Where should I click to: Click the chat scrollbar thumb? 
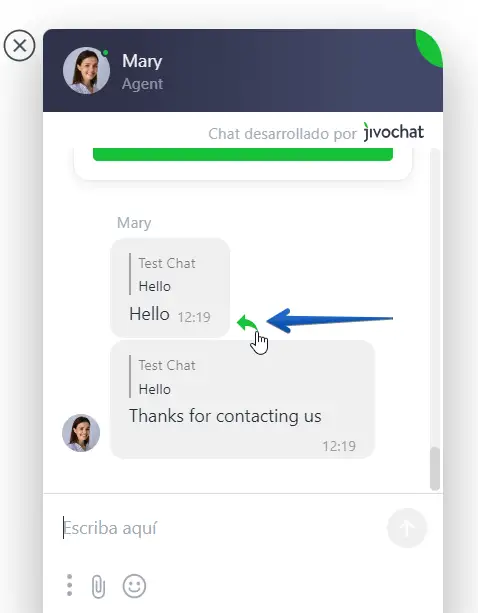pyautogui.click(x=435, y=468)
